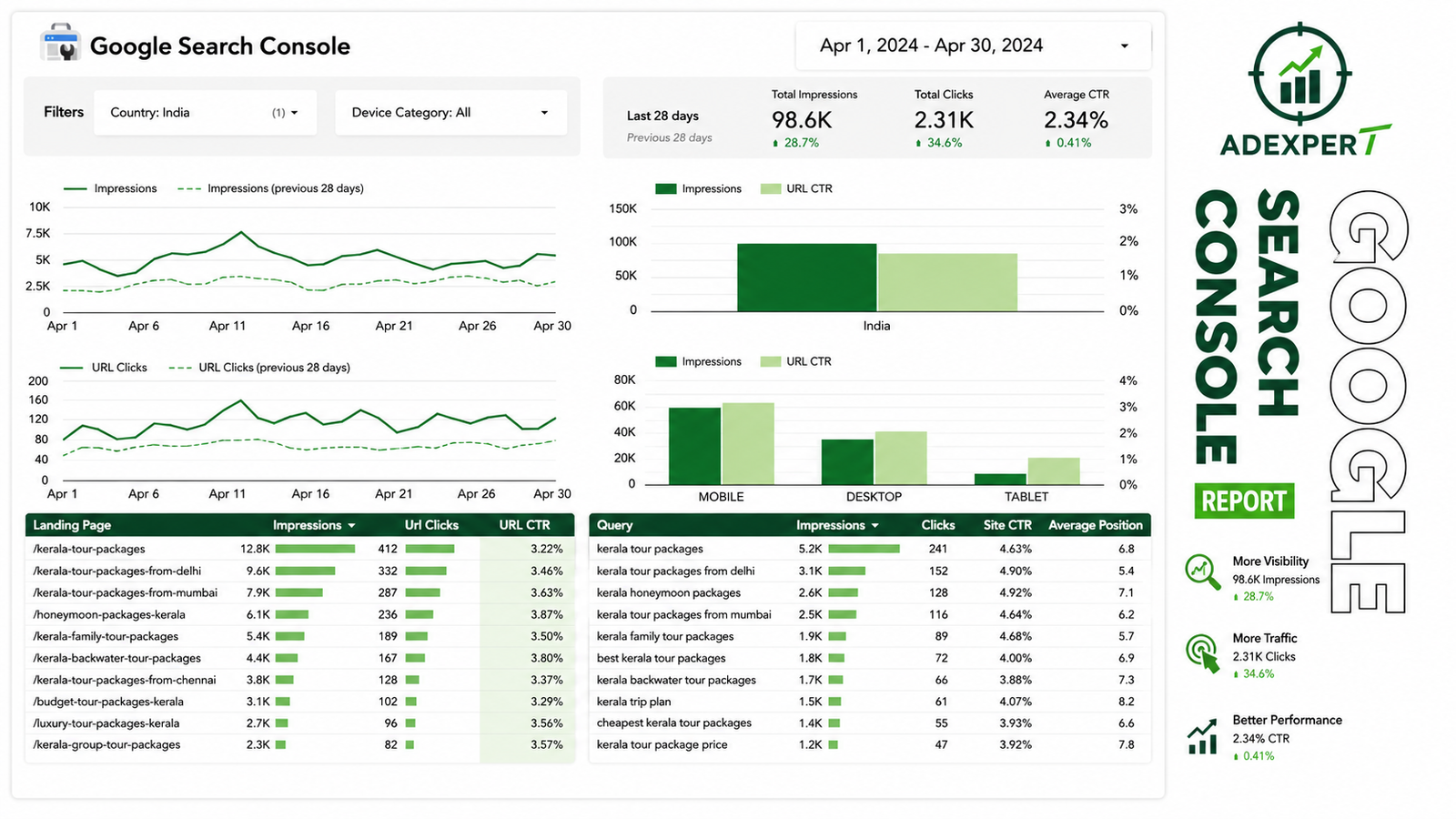Image resolution: width=1456 pixels, height=819 pixels.
Task: Select the Average Position column header
Action: [x=1095, y=525]
